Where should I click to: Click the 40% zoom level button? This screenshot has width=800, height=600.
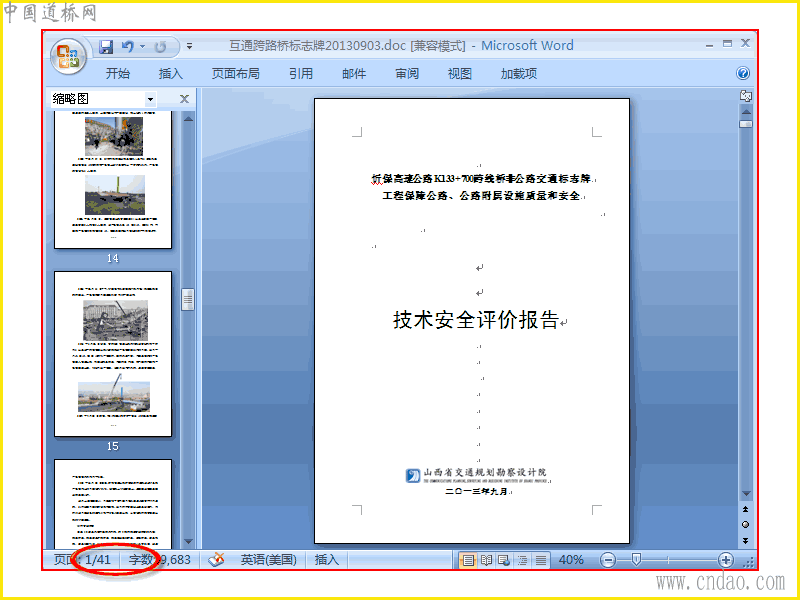571,560
